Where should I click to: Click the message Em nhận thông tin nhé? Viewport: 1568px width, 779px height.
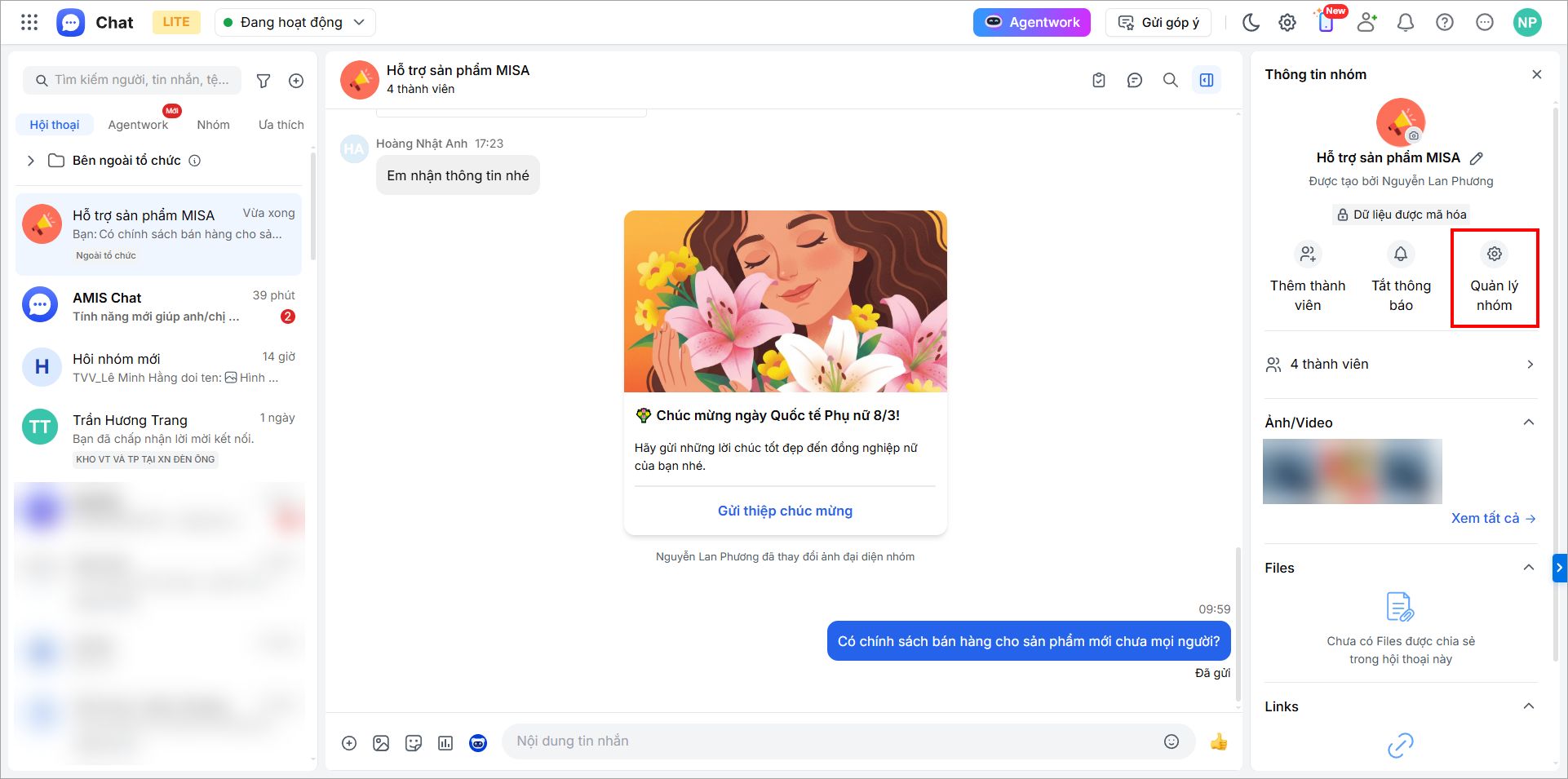tap(458, 175)
